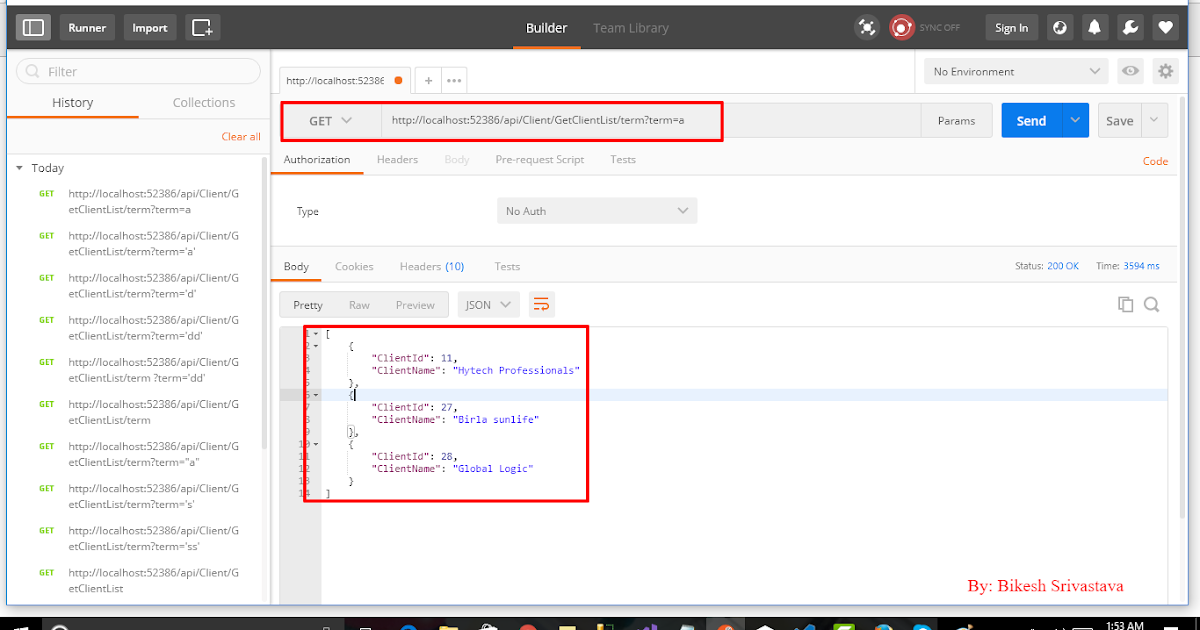Click the blue Send button
1200x630 pixels.
coord(1030,119)
